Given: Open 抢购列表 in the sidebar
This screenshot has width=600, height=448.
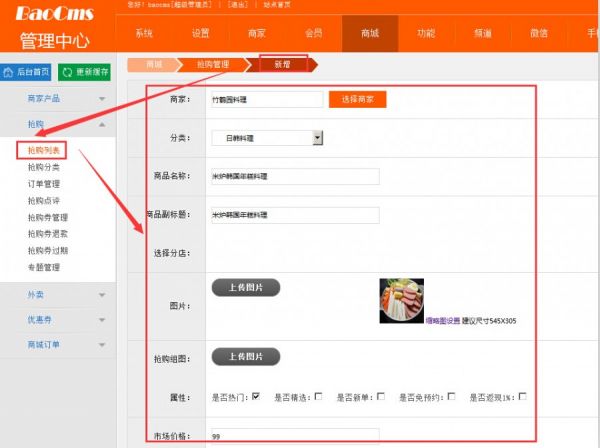Looking at the screenshot, I should pos(44,150).
